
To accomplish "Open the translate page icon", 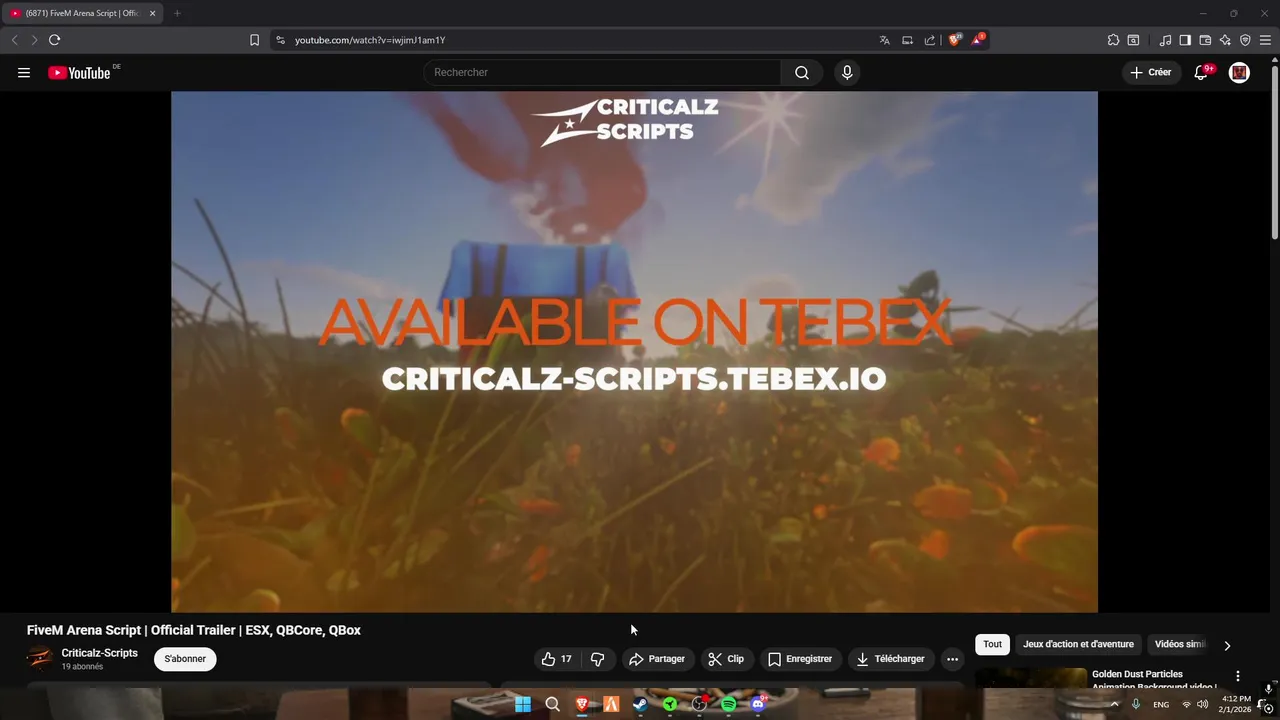I will pyautogui.click(x=884, y=40).
